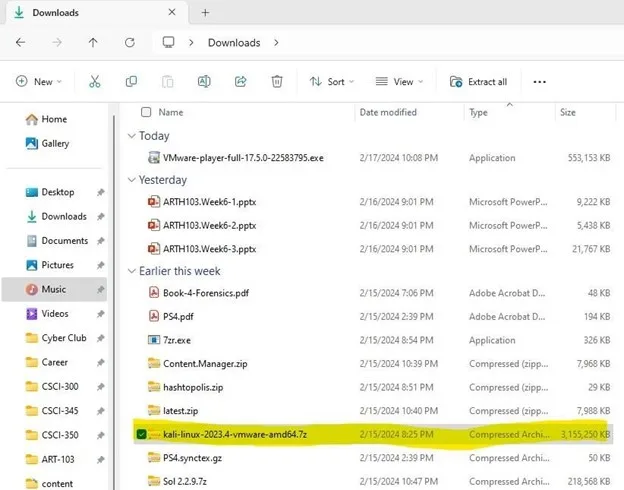Sort by Date modified column header
Screen dimensions: 624x490
click(x=388, y=112)
